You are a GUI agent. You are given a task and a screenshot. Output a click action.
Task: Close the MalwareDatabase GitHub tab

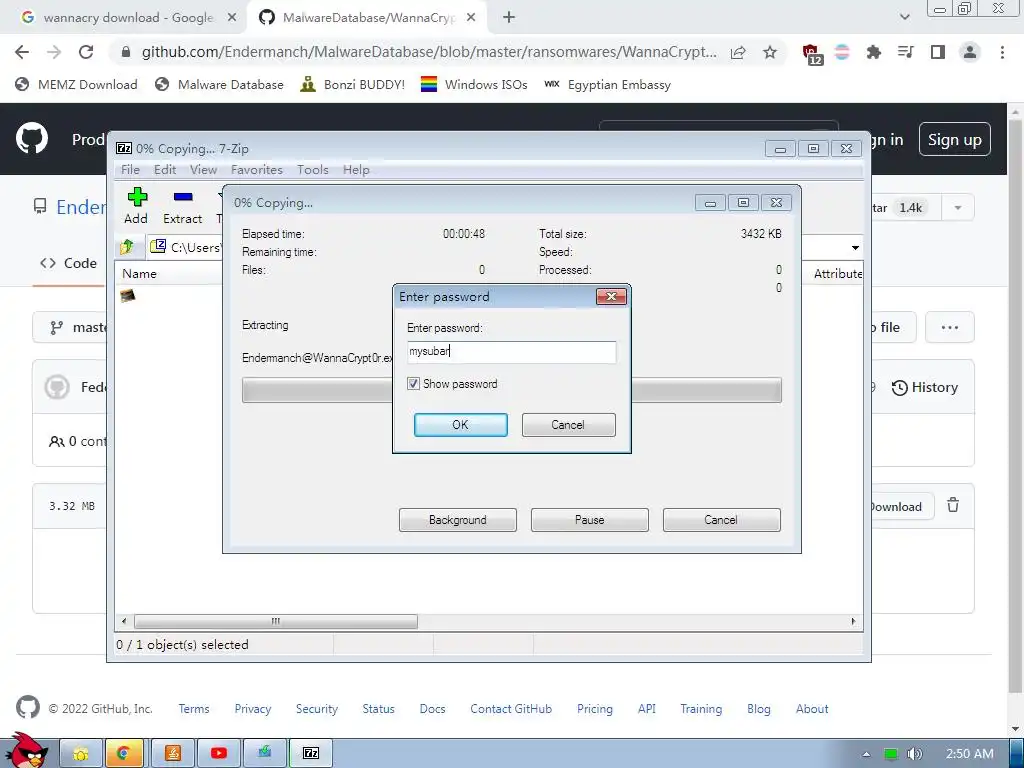[471, 18]
